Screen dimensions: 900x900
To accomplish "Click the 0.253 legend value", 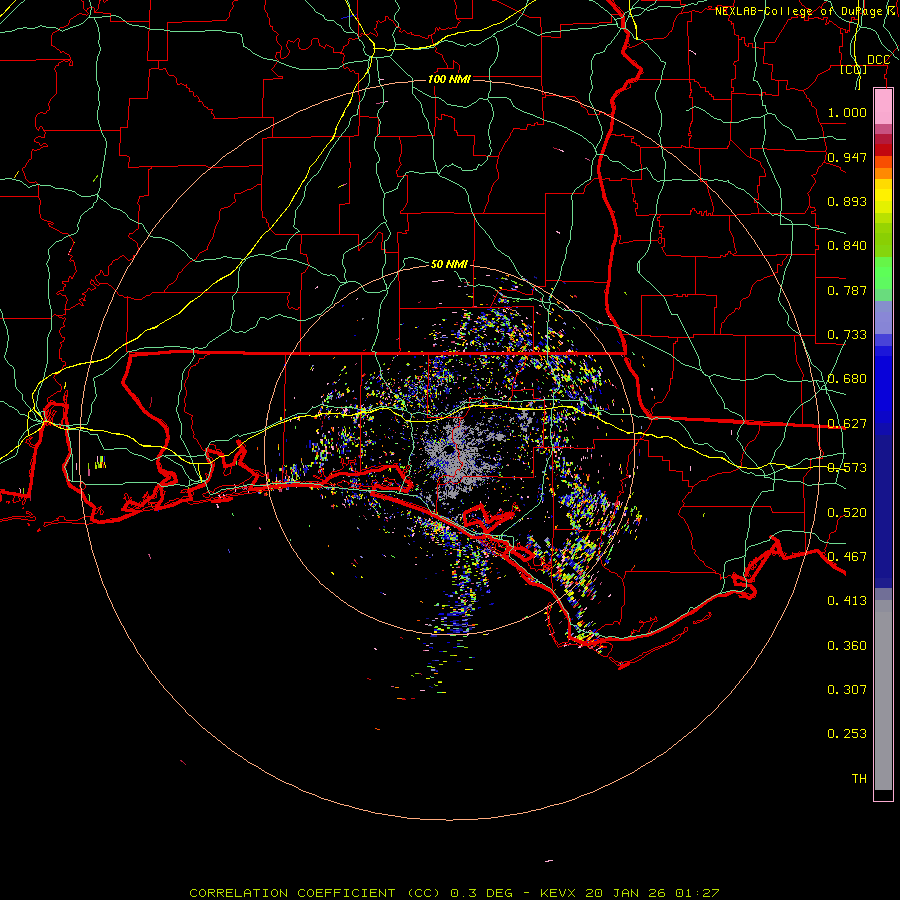I will (x=847, y=734).
